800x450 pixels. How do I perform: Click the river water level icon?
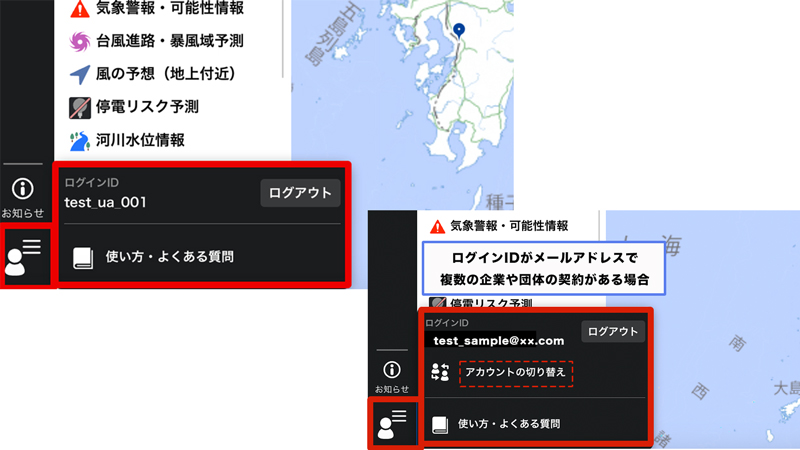pyautogui.click(x=80, y=141)
